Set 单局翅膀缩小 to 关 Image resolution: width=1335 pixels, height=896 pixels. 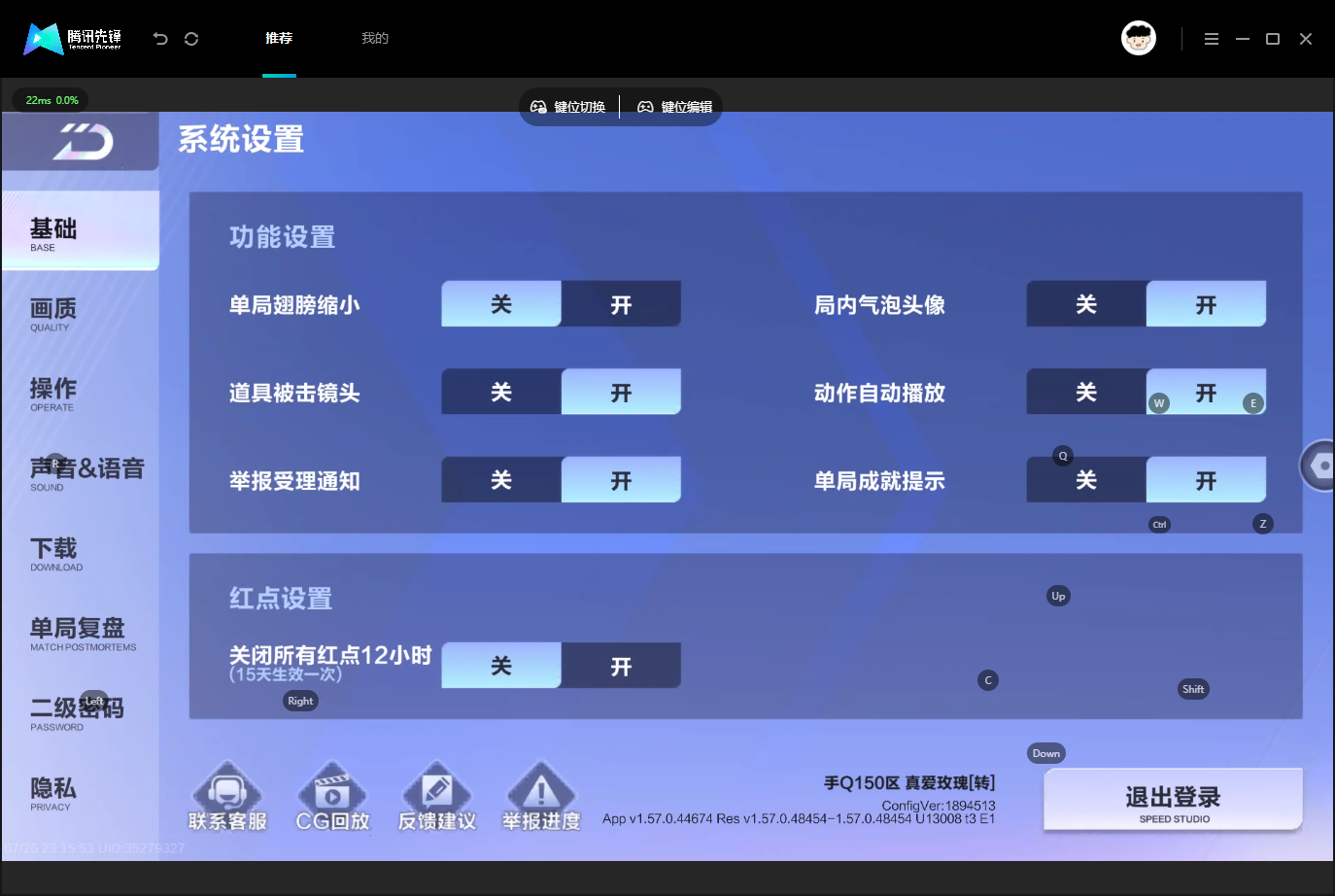coord(501,304)
